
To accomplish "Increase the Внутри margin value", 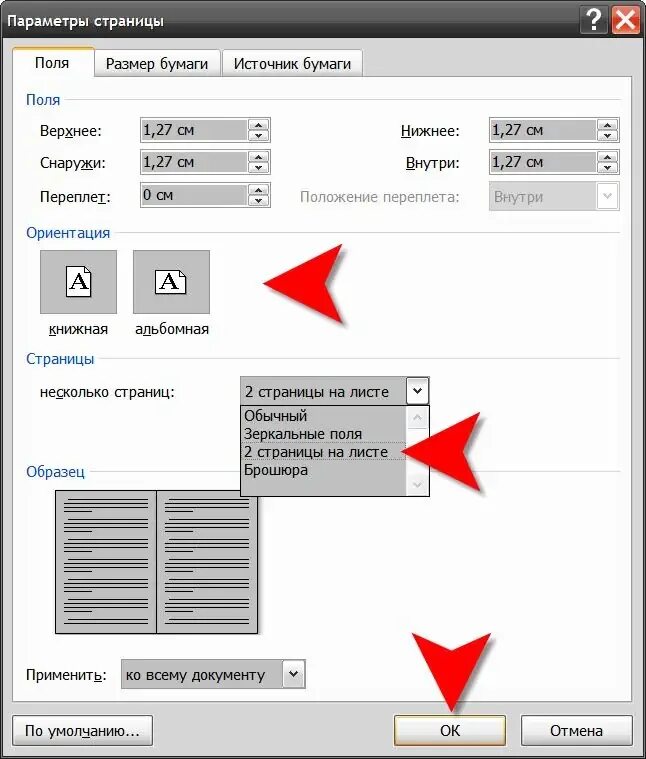I will click(x=607, y=157).
